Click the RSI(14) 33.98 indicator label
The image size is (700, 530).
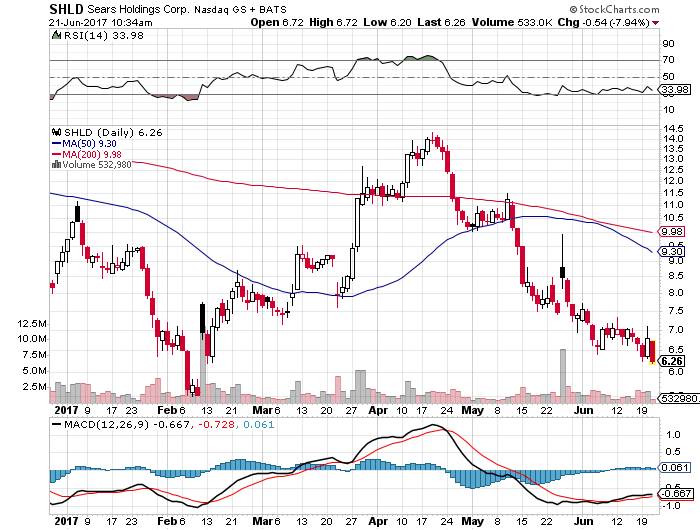pyautogui.click(x=104, y=36)
